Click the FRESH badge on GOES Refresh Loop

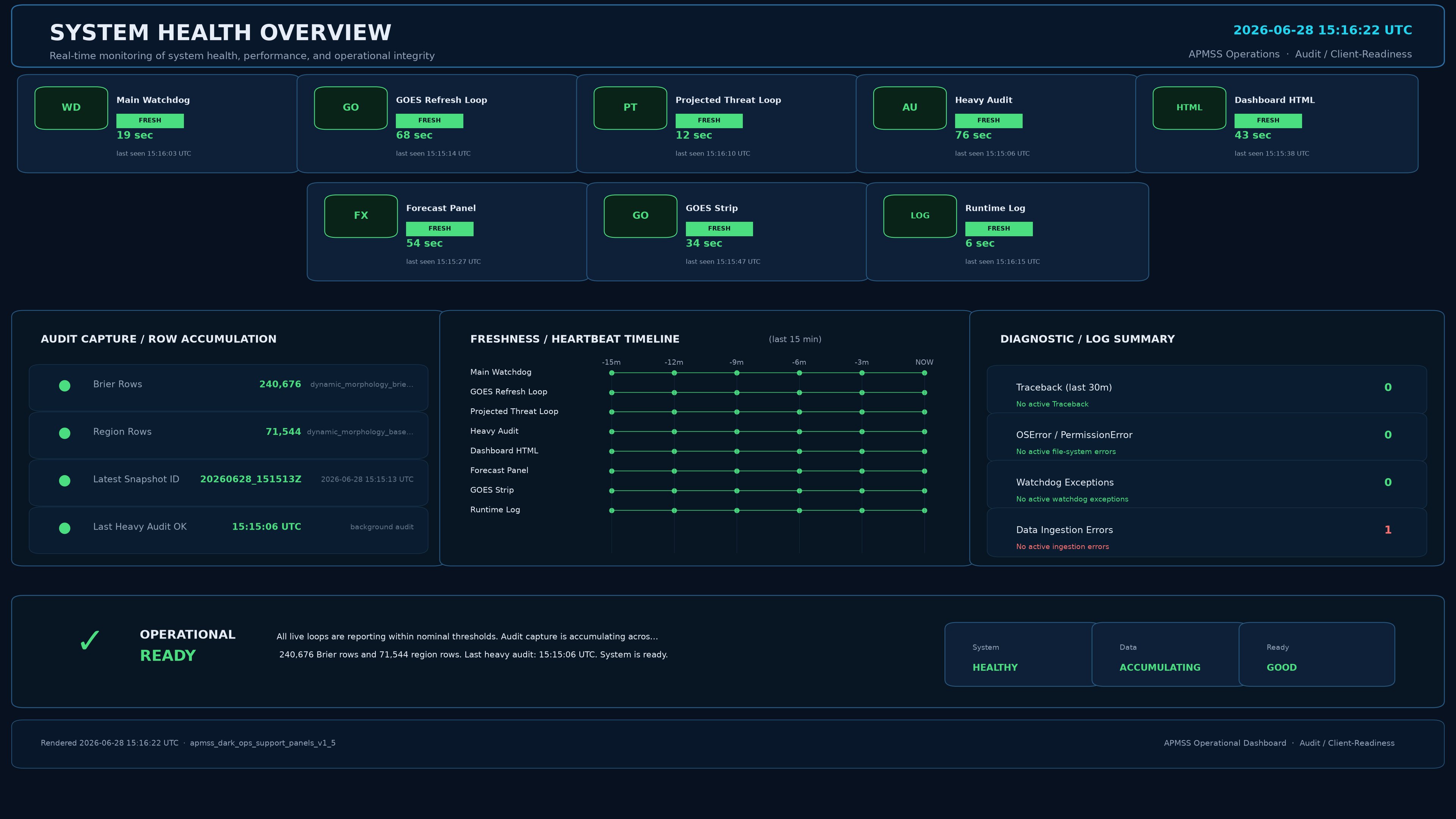pyautogui.click(x=429, y=121)
